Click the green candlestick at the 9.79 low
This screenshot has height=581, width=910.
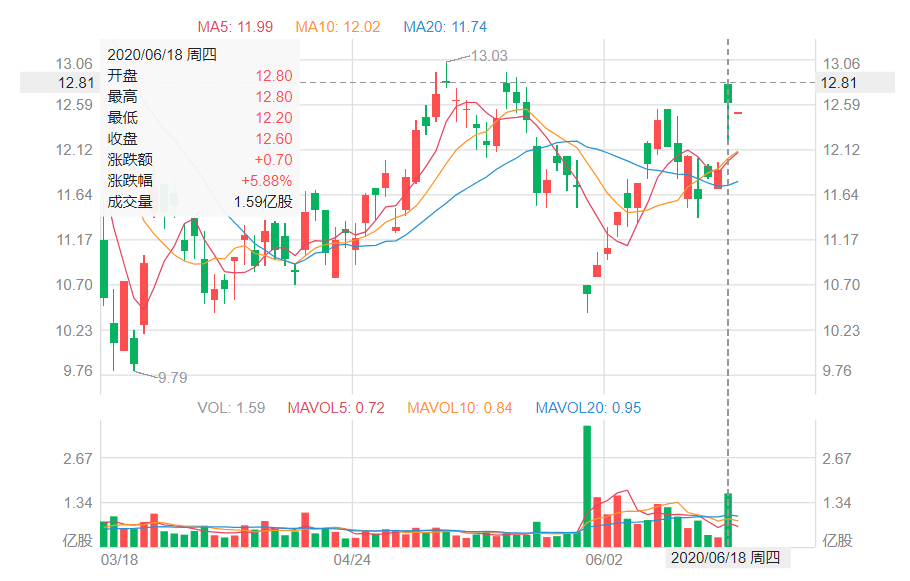134,351
